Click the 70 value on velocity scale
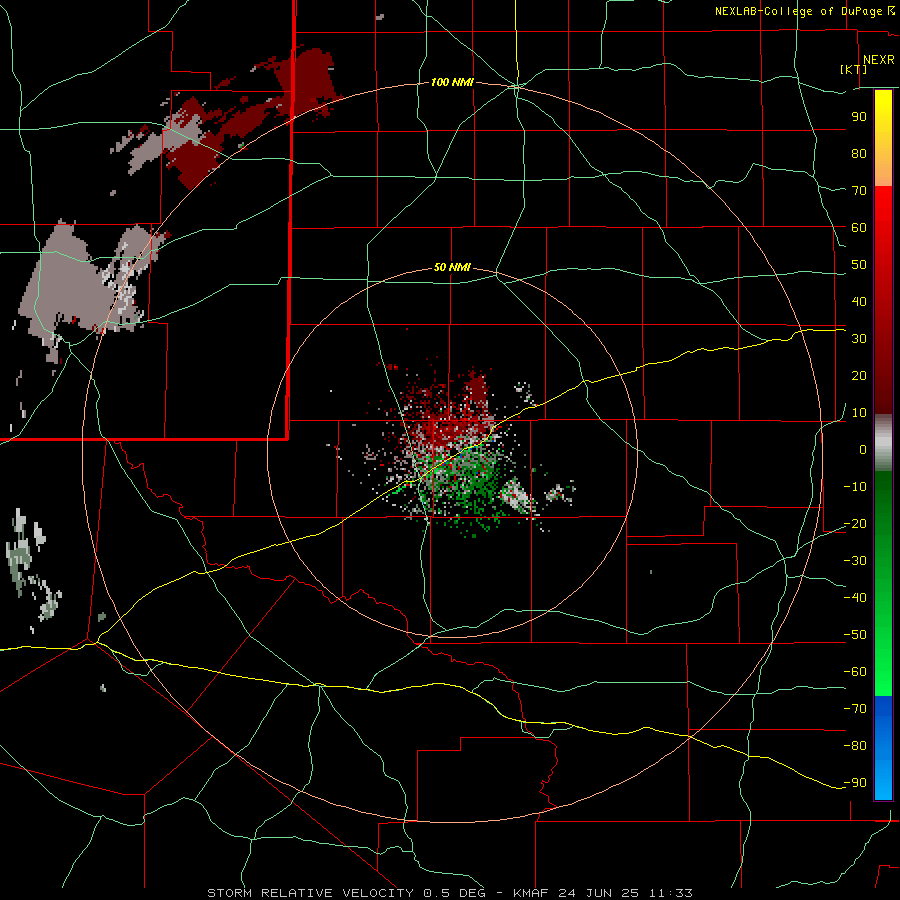 (x=859, y=191)
